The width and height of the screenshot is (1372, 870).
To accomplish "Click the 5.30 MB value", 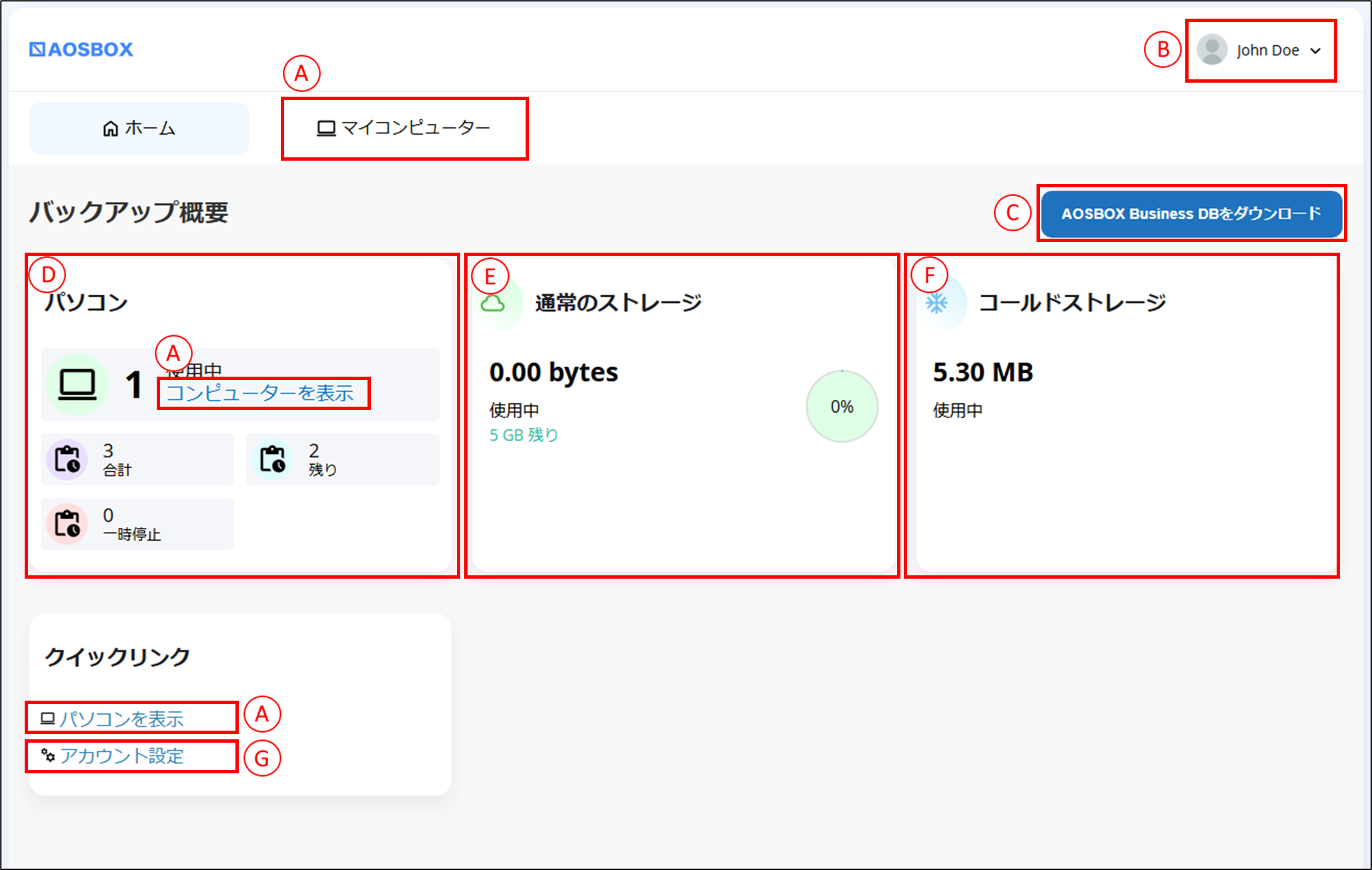I will (983, 372).
